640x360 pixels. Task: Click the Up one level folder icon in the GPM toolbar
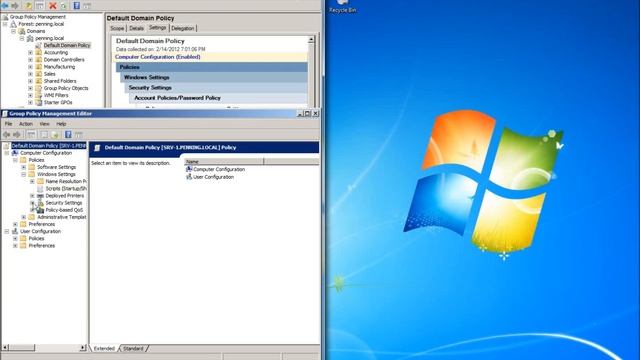point(29,5)
